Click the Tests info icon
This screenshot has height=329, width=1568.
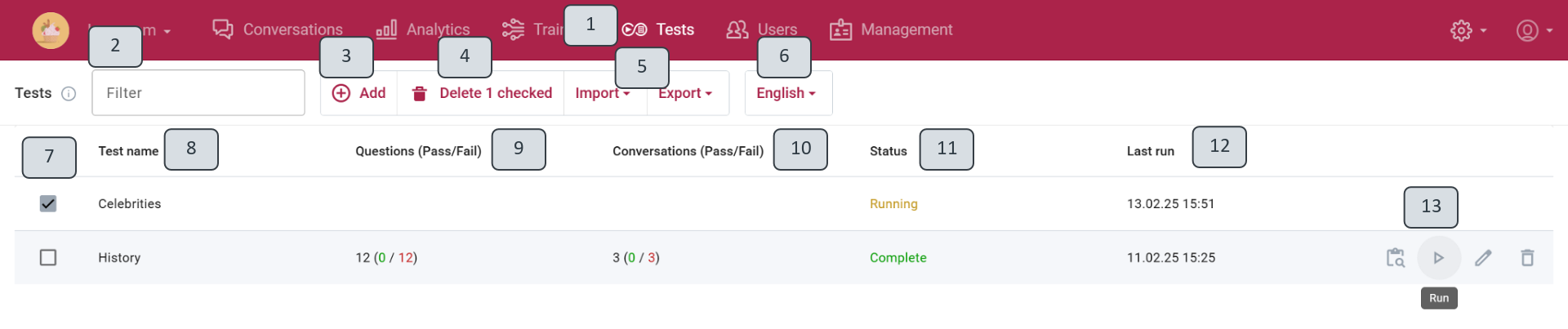[69, 93]
